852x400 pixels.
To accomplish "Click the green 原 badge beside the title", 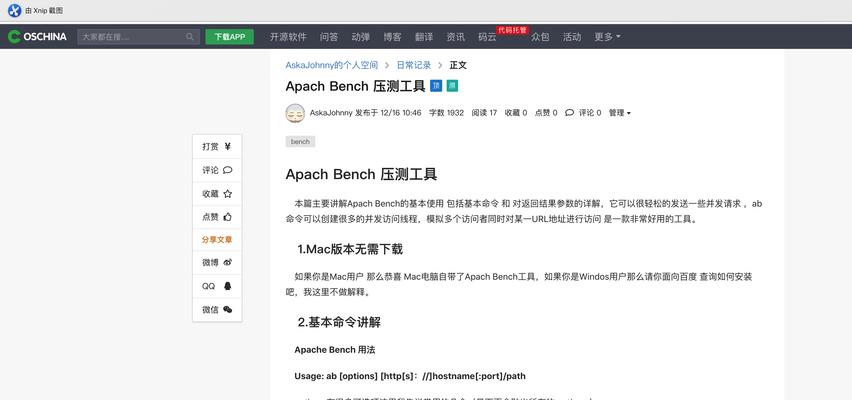I will coord(452,86).
